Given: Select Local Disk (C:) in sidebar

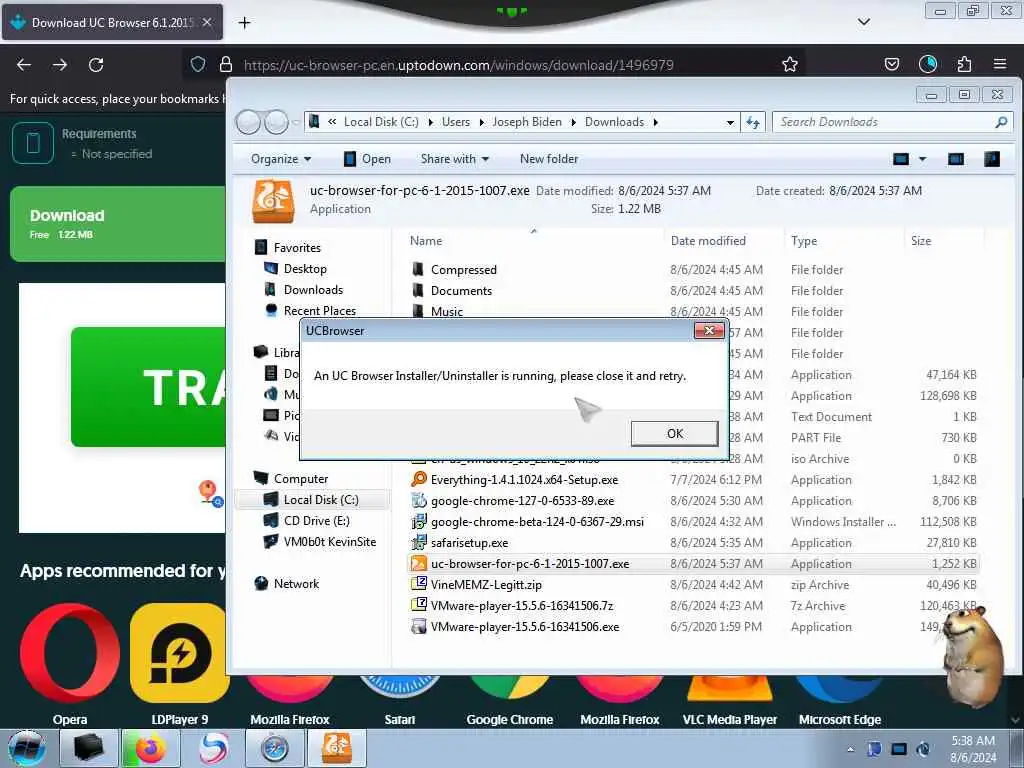Looking at the screenshot, I should point(320,500).
